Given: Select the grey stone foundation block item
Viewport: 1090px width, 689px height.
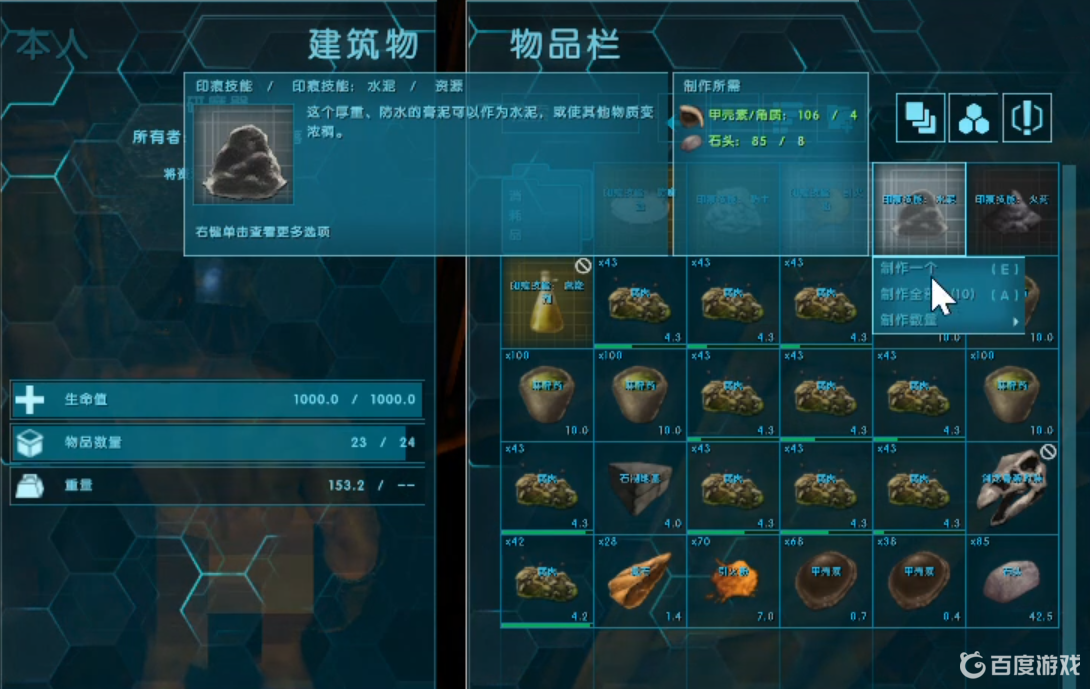Looking at the screenshot, I should point(640,488).
